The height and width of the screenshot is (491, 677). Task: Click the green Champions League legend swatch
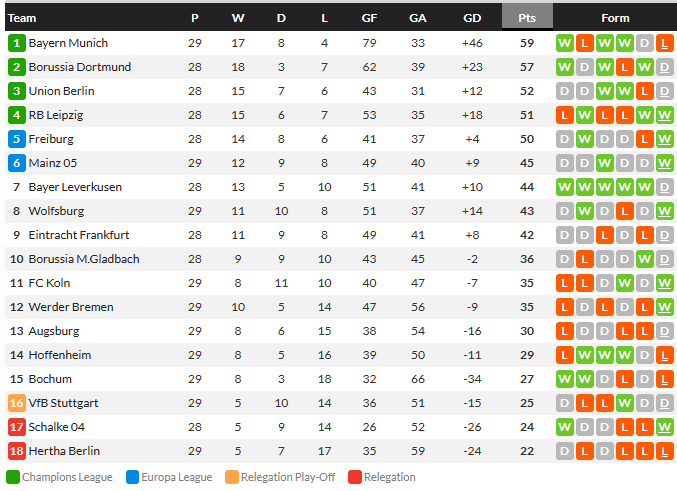[13, 477]
